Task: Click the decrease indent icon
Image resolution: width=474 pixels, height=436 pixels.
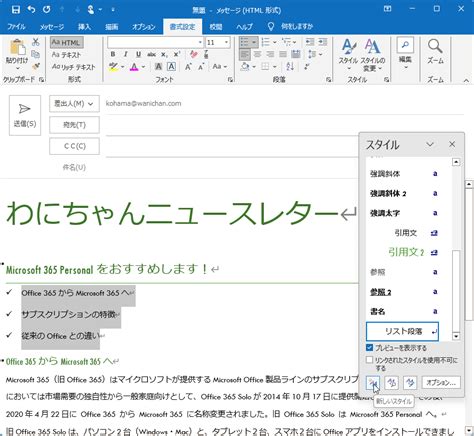Action: 310,42
